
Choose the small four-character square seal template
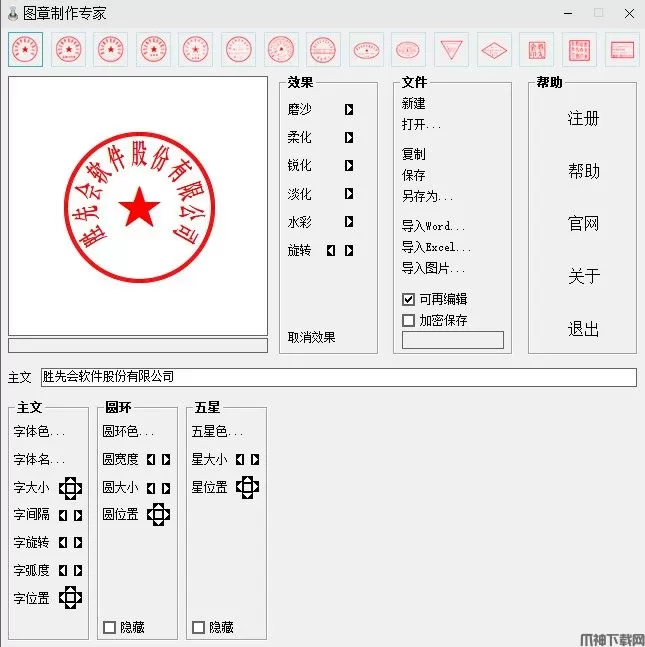click(536, 50)
